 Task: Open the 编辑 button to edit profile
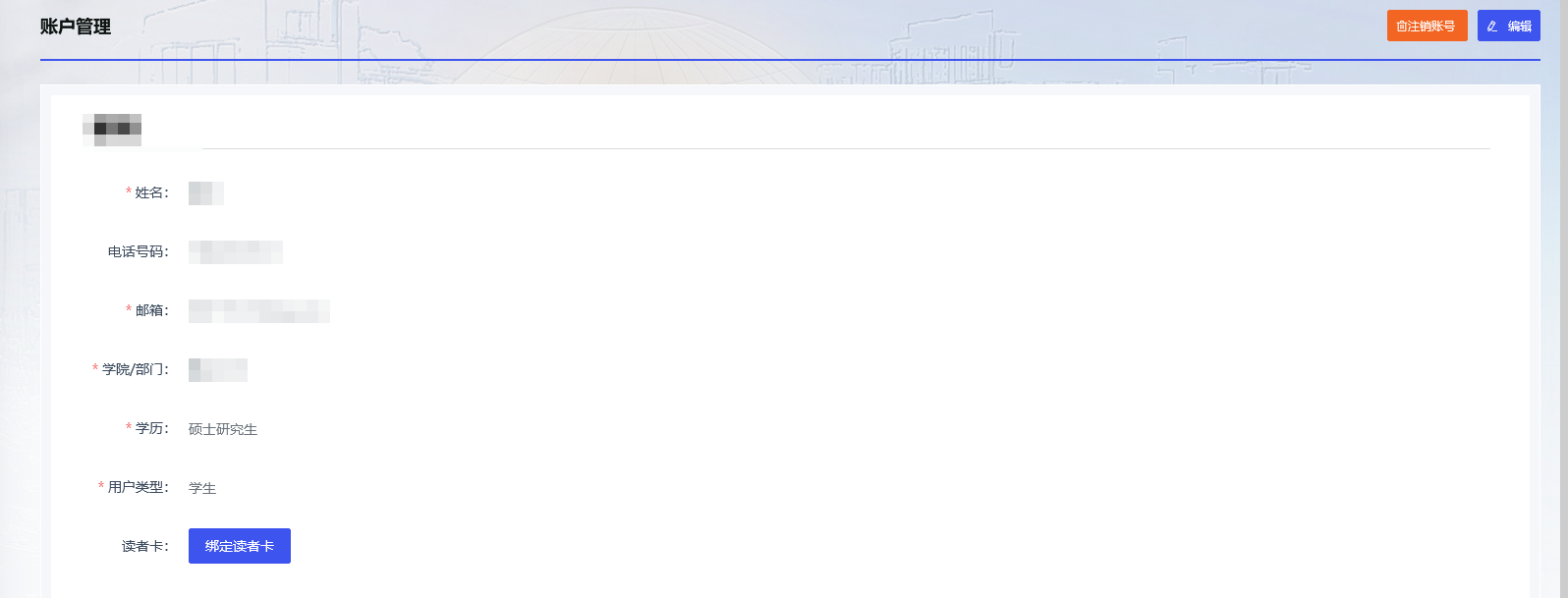[1508, 26]
